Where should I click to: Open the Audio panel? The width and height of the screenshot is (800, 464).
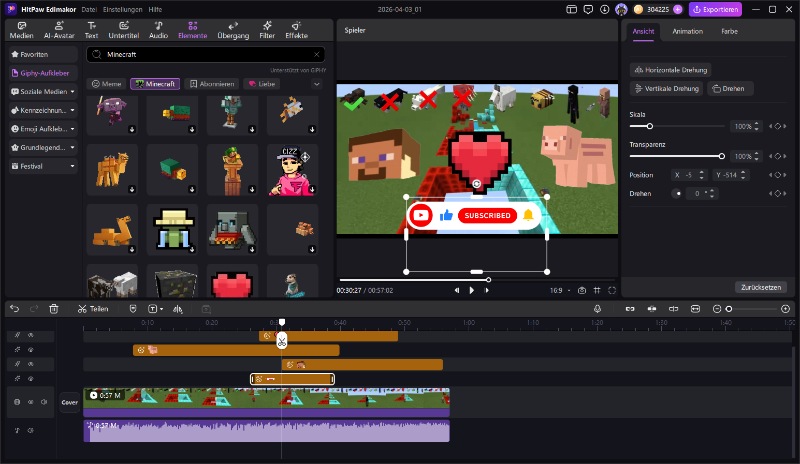tap(158, 30)
